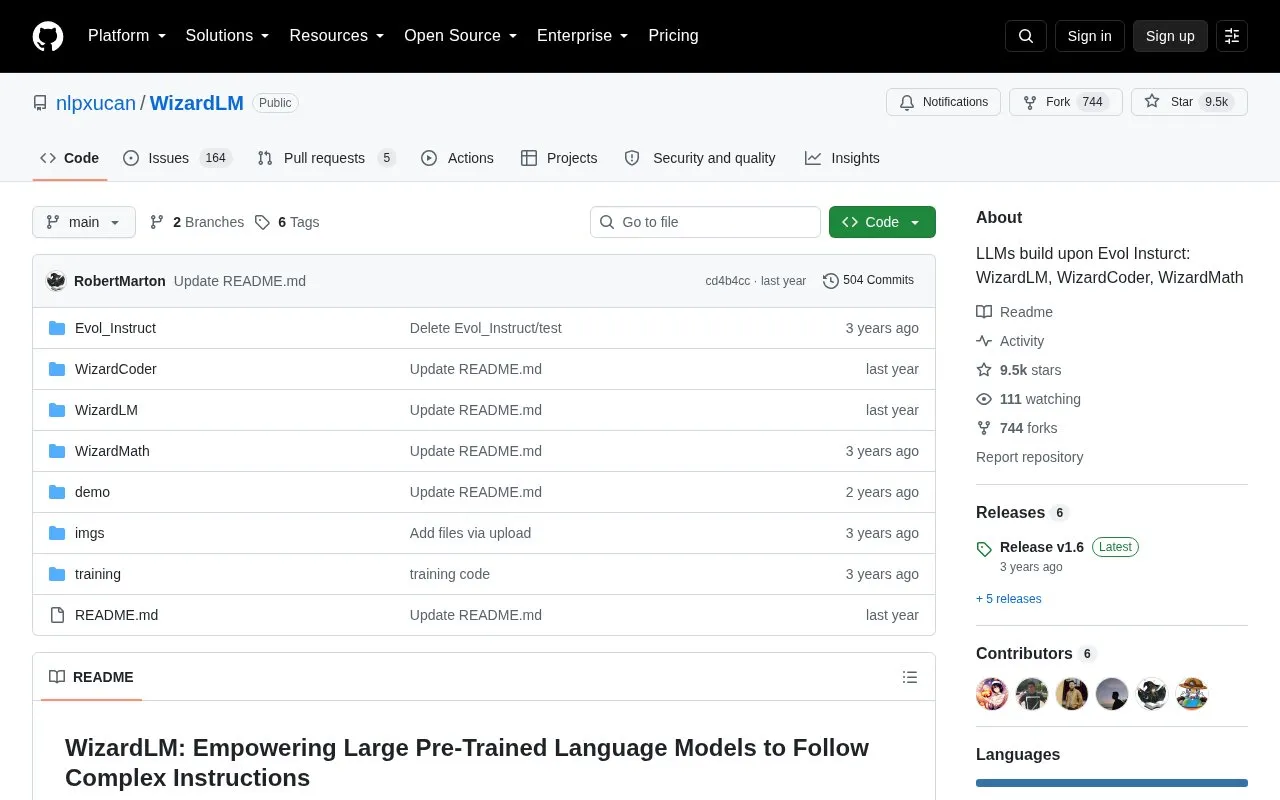Image resolution: width=1280 pixels, height=800 pixels.
Task: Open the first contributor avatar
Action: [x=992, y=694]
